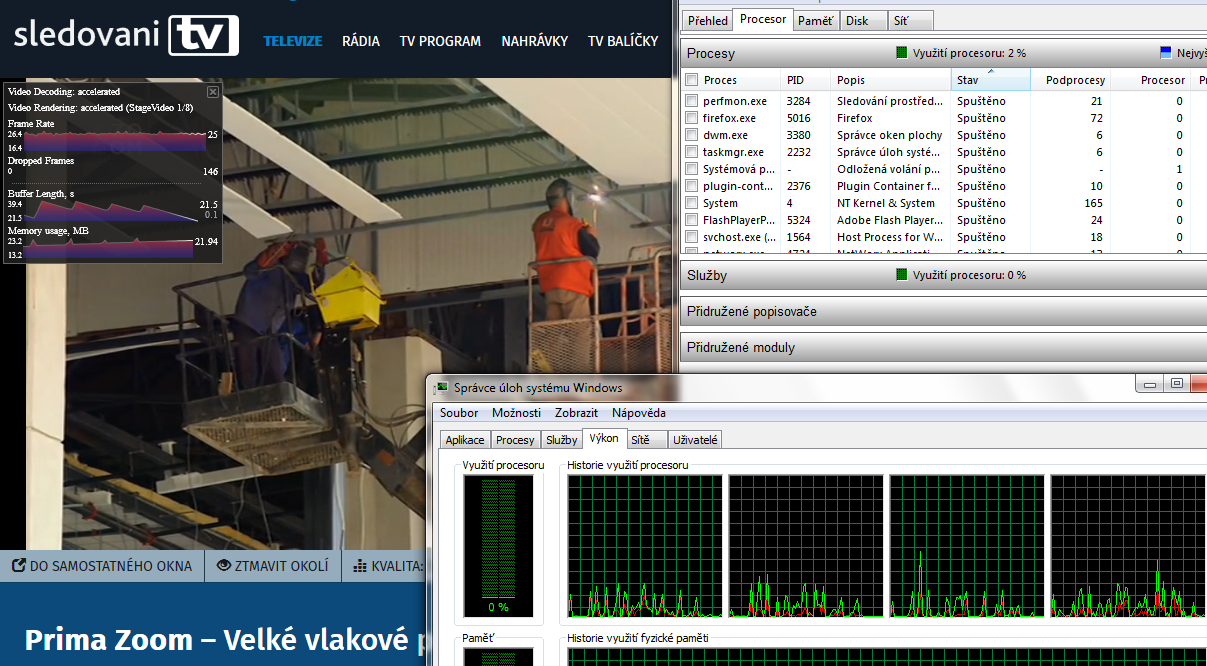This screenshot has width=1207, height=666.
Task: Maximize the Task Manager window
Action: tap(1177, 383)
